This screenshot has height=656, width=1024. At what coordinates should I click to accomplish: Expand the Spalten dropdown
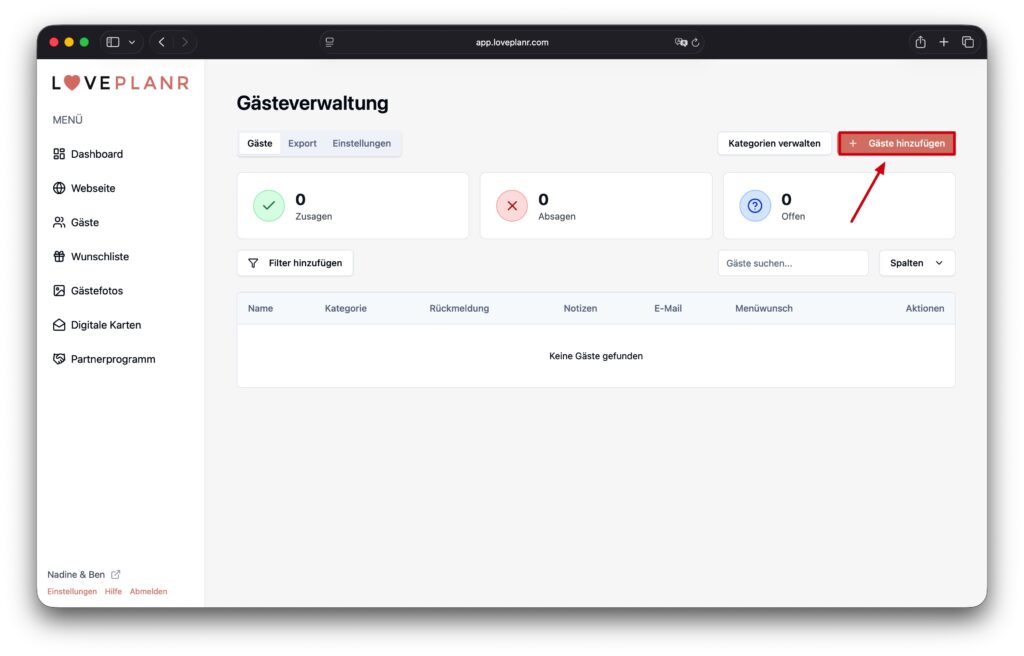[x=916, y=263]
